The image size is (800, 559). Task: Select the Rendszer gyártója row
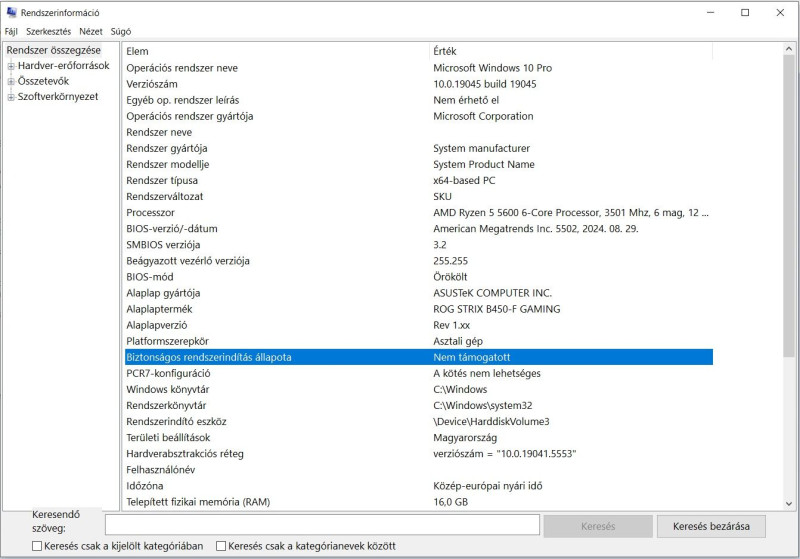tap(418, 148)
